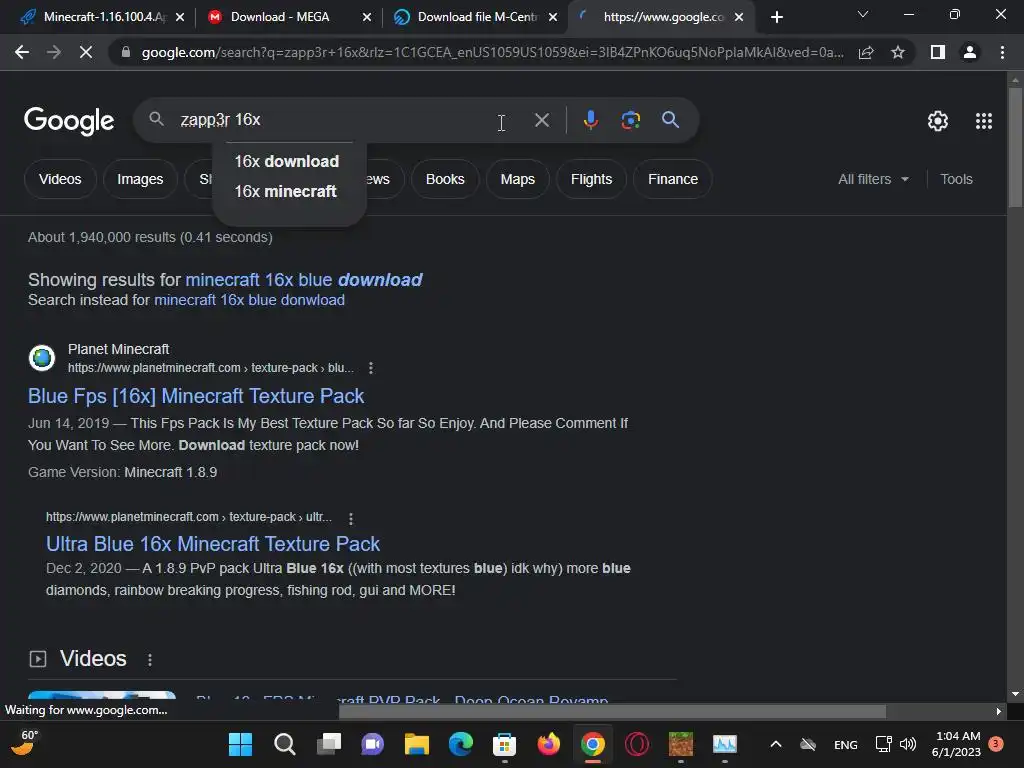Open the search Tools button
The image size is (1024, 768).
tap(956, 179)
